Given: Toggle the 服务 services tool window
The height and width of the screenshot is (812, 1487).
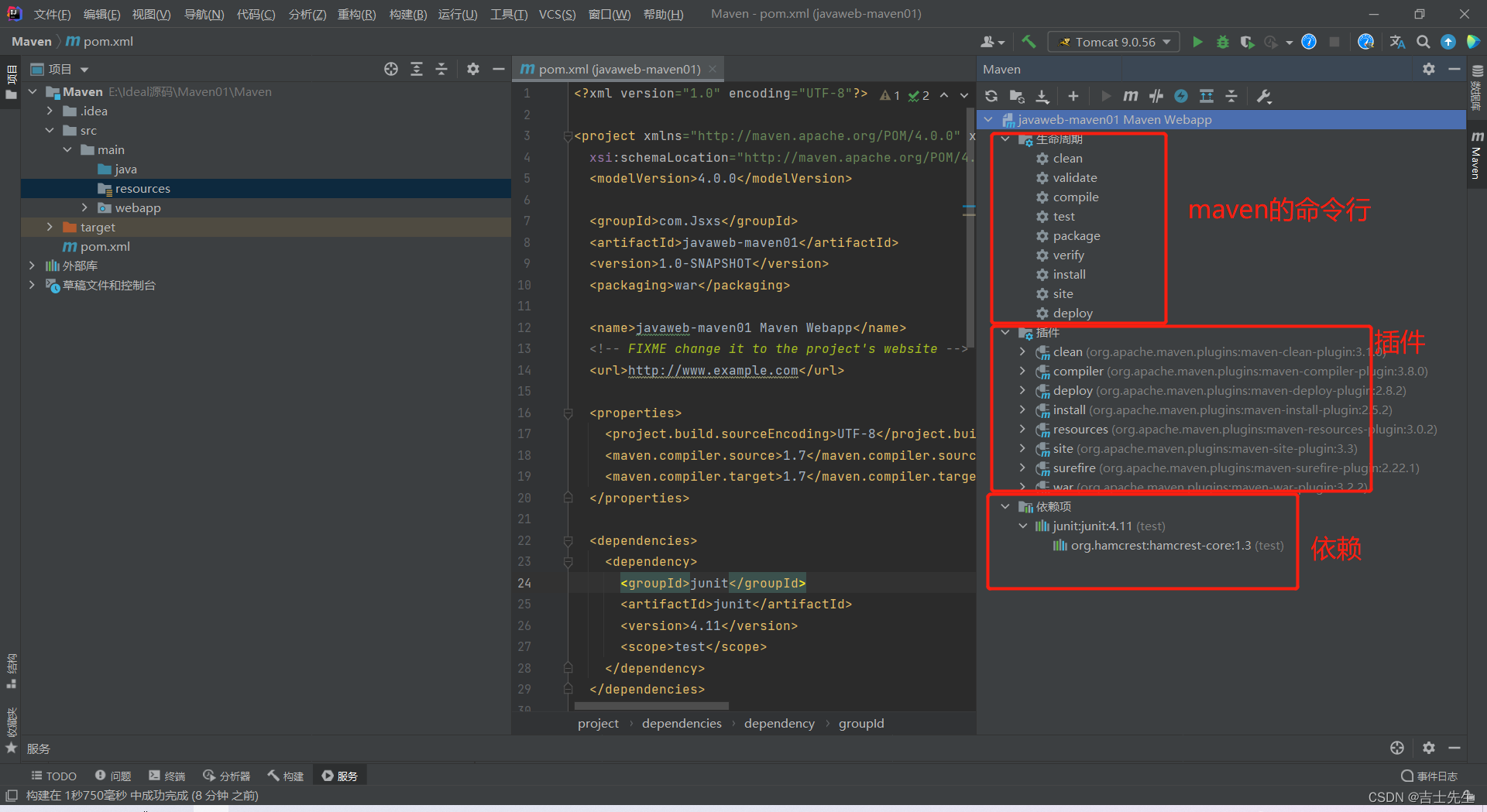Looking at the screenshot, I should (340, 776).
